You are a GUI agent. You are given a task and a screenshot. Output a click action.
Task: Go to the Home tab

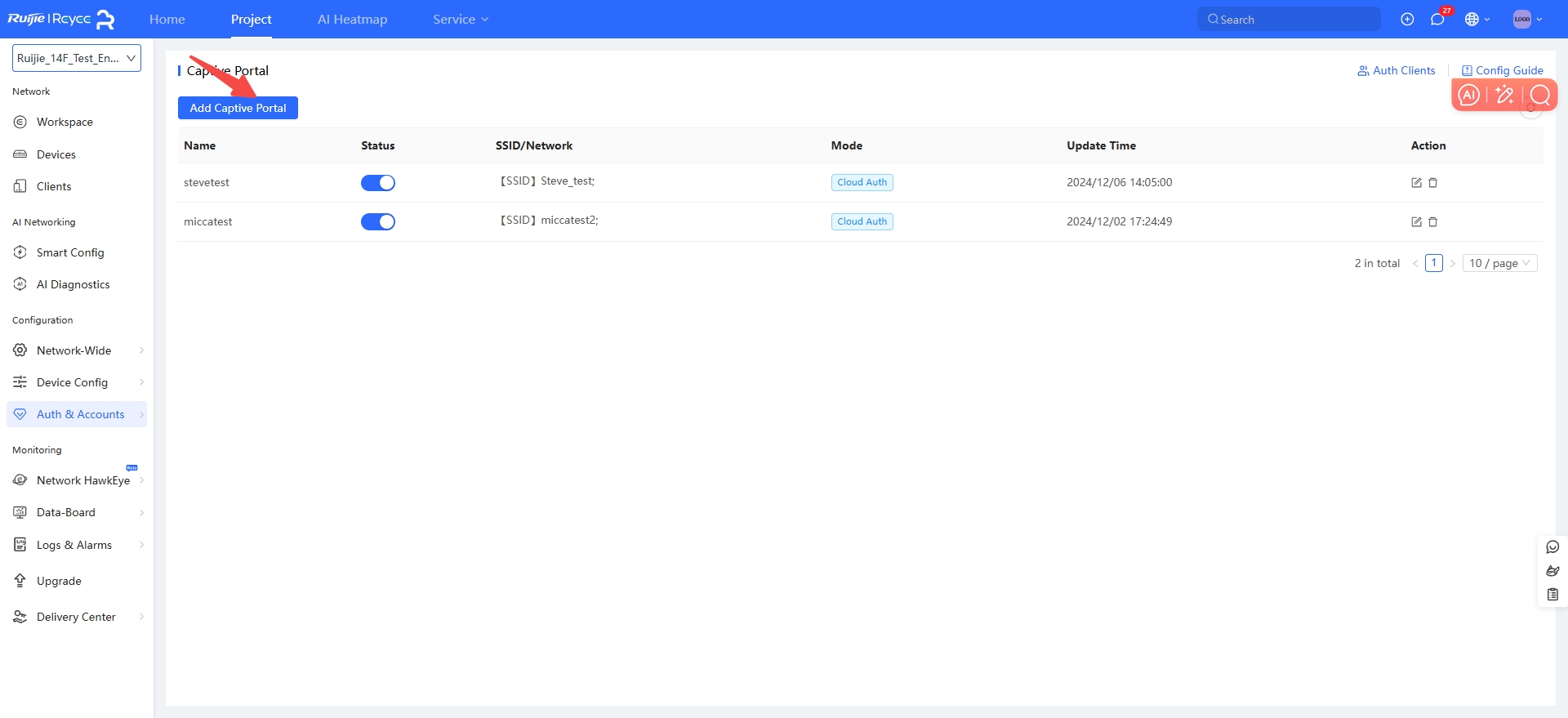(x=167, y=20)
